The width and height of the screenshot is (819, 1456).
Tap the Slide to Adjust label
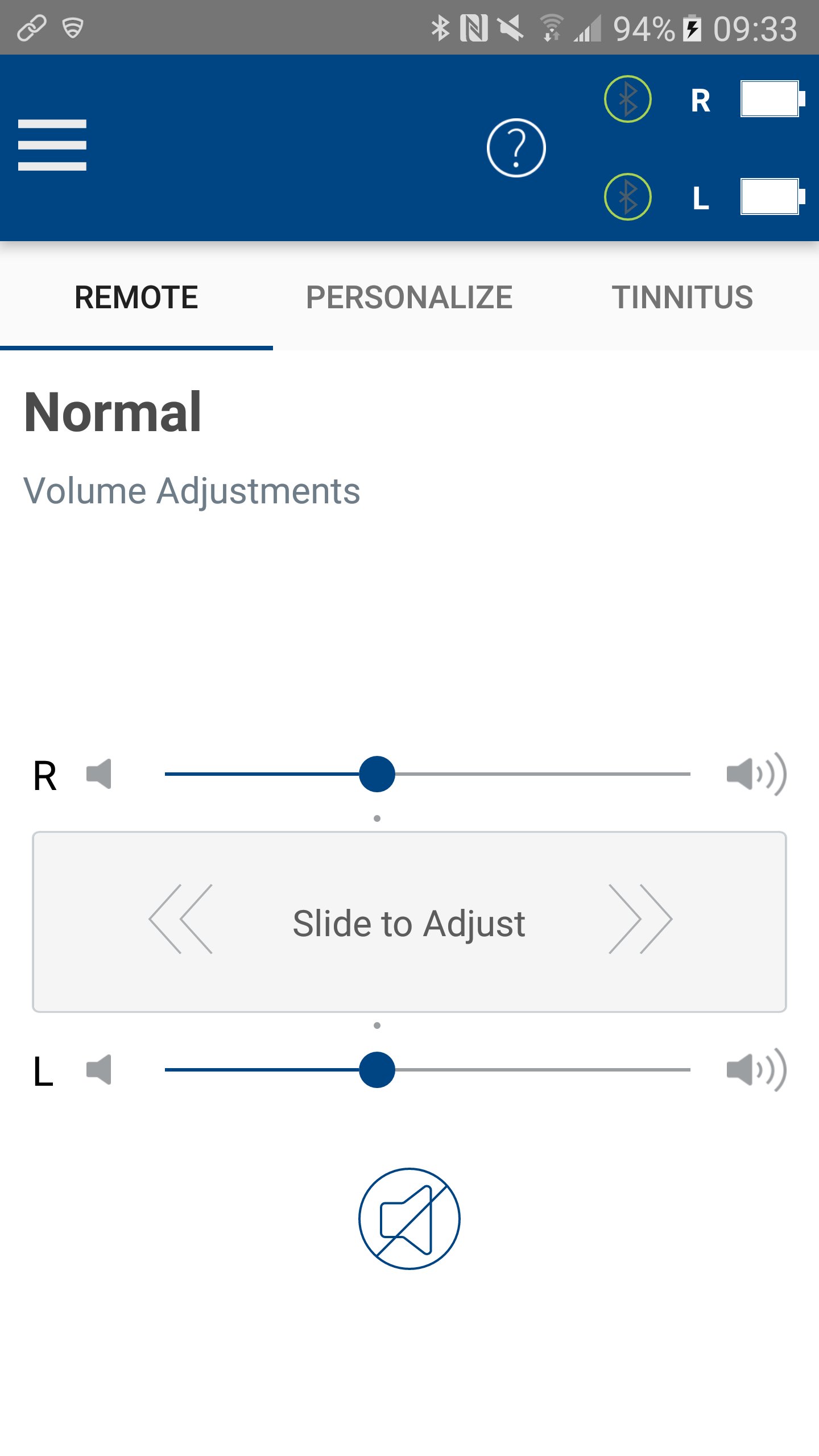(x=409, y=923)
